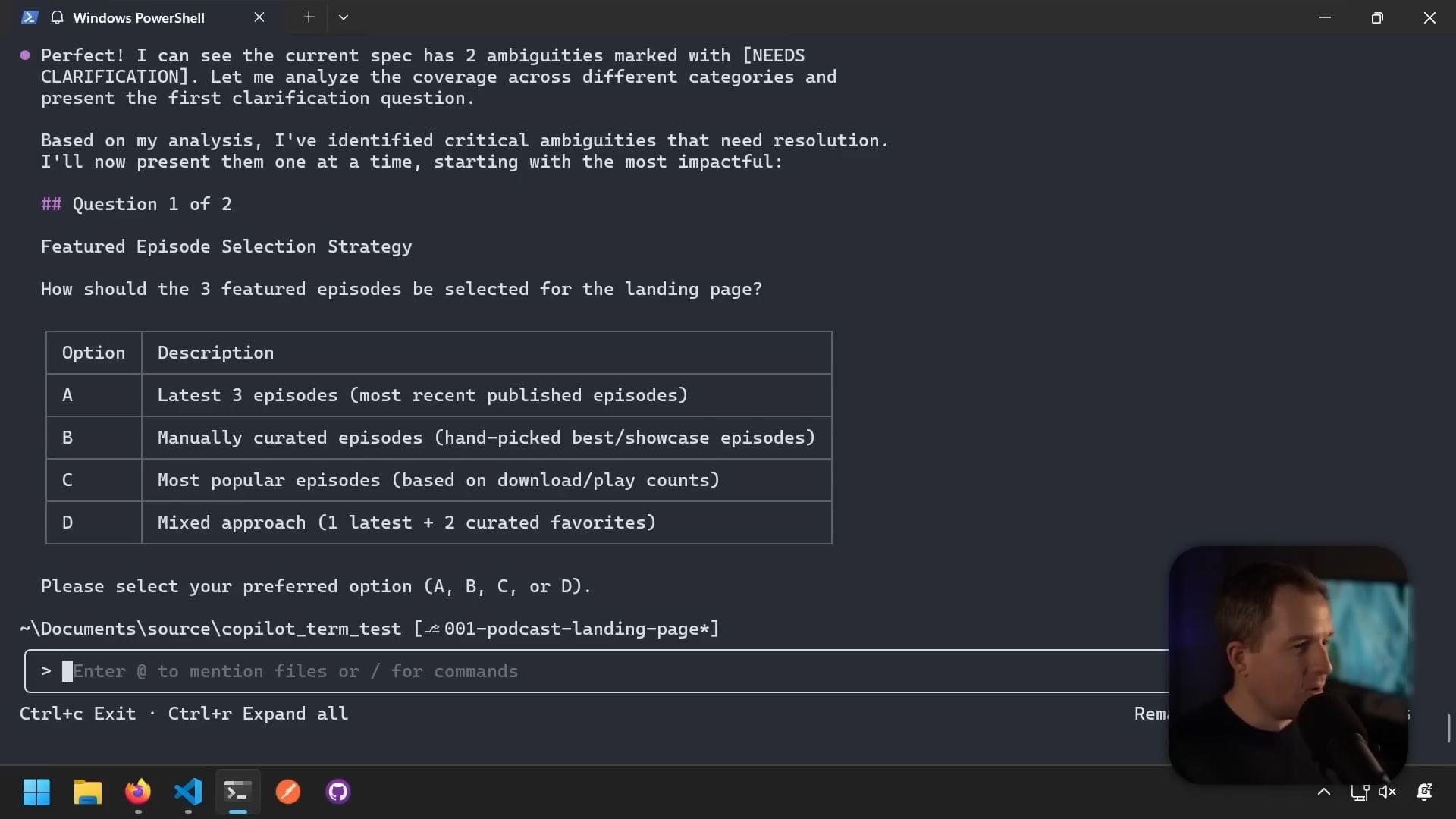Open Visual Studio Code from taskbar
This screenshot has height=819, width=1456.
click(188, 792)
